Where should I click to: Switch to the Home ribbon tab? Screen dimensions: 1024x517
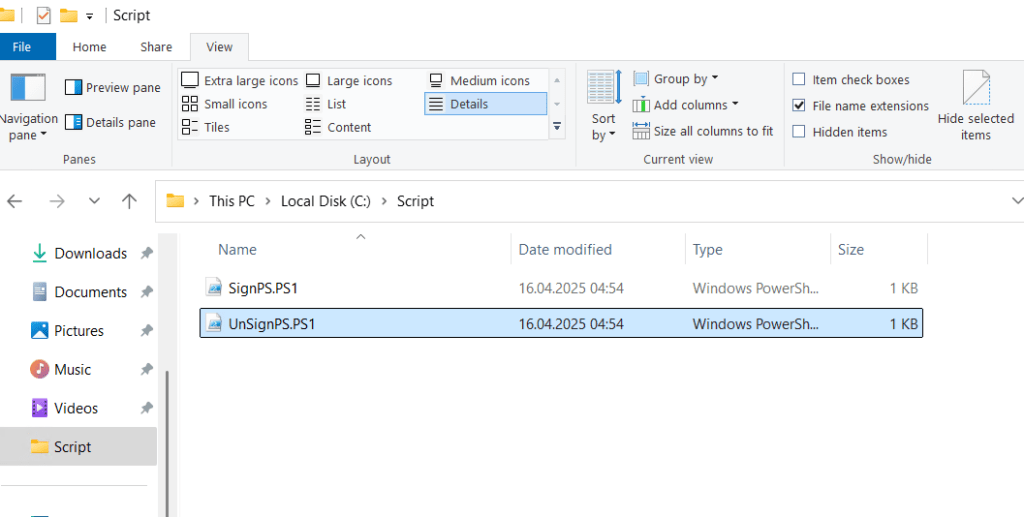[89, 47]
